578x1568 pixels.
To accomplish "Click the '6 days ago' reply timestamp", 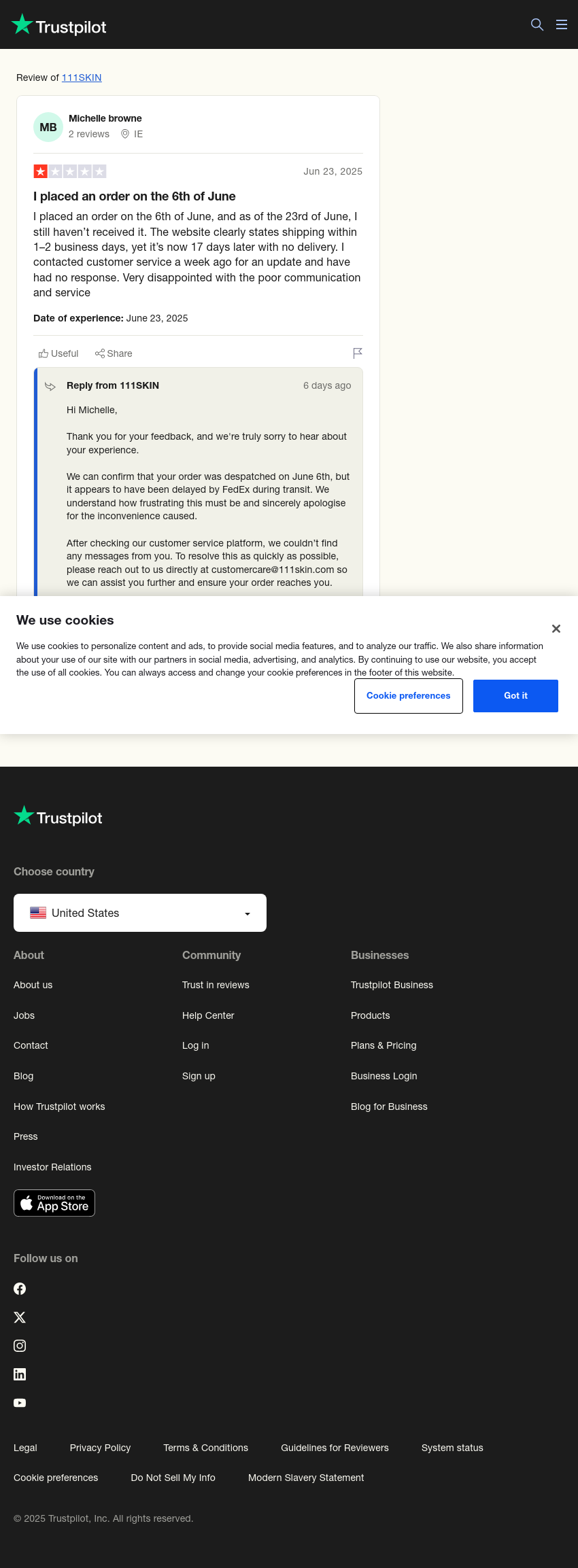I will (x=327, y=385).
